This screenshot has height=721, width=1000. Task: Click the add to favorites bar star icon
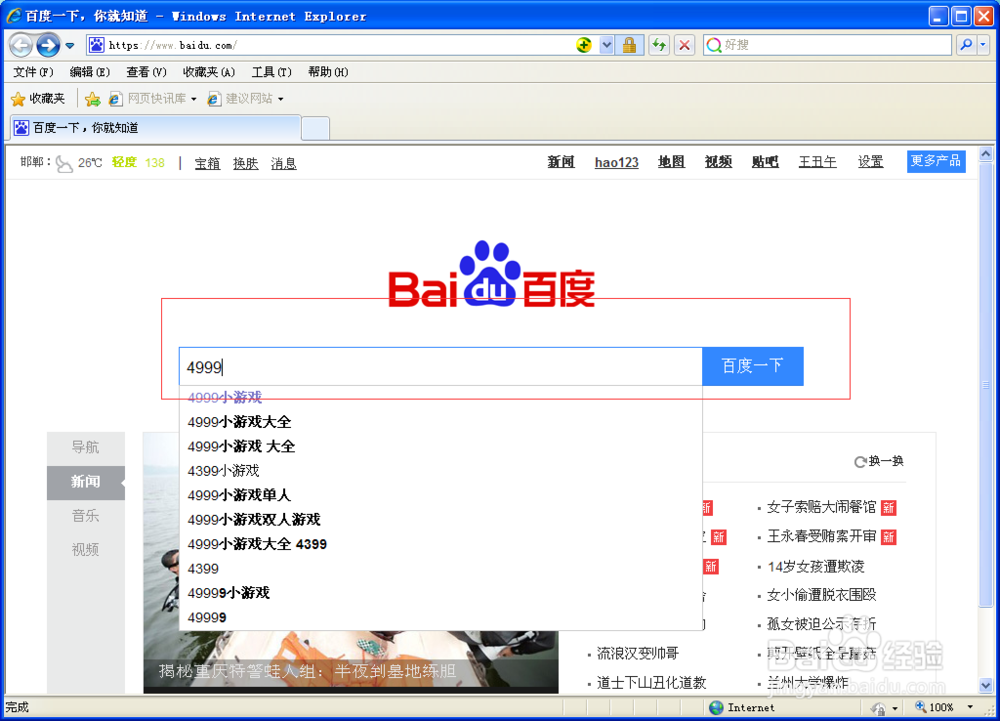tap(92, 99)
